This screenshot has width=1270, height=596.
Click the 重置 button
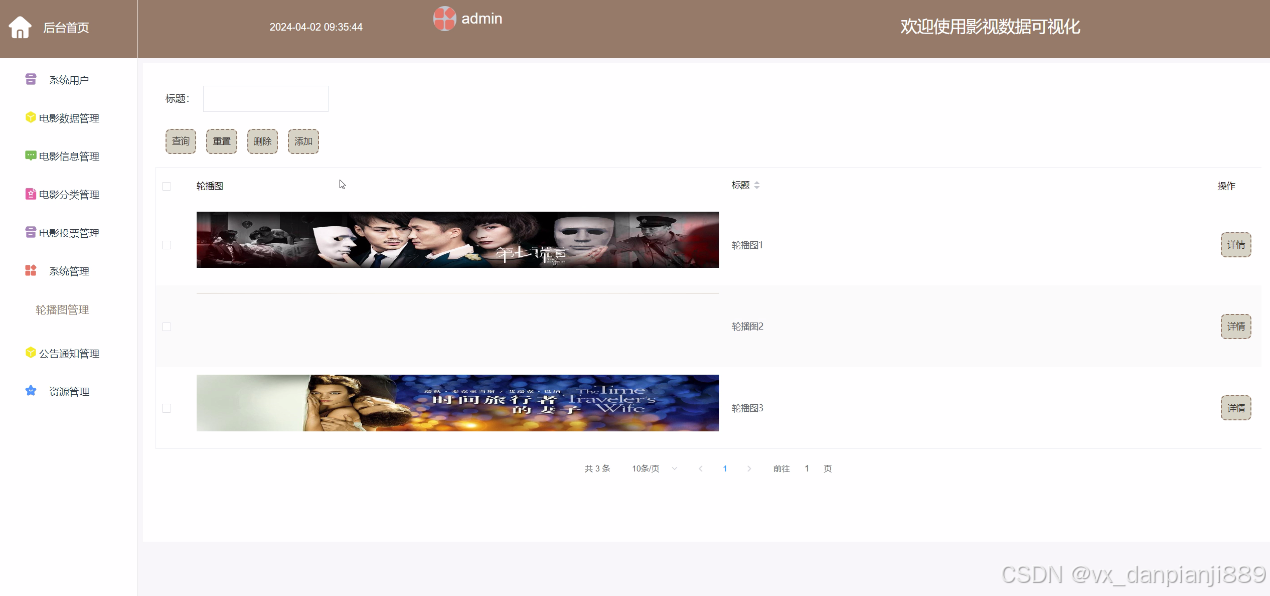[221, 142]
